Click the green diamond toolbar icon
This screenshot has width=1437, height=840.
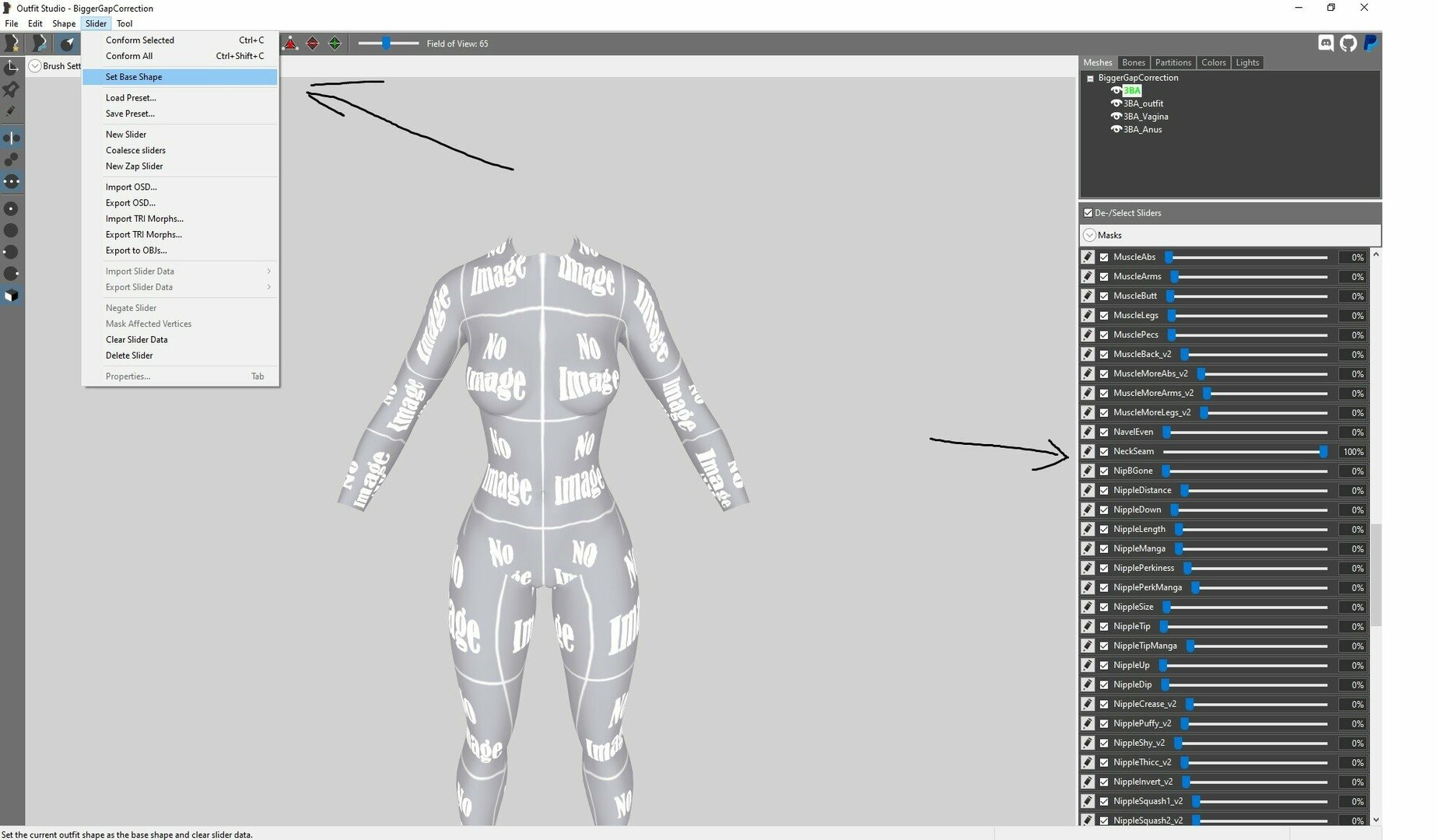click(x=335, y=44)
